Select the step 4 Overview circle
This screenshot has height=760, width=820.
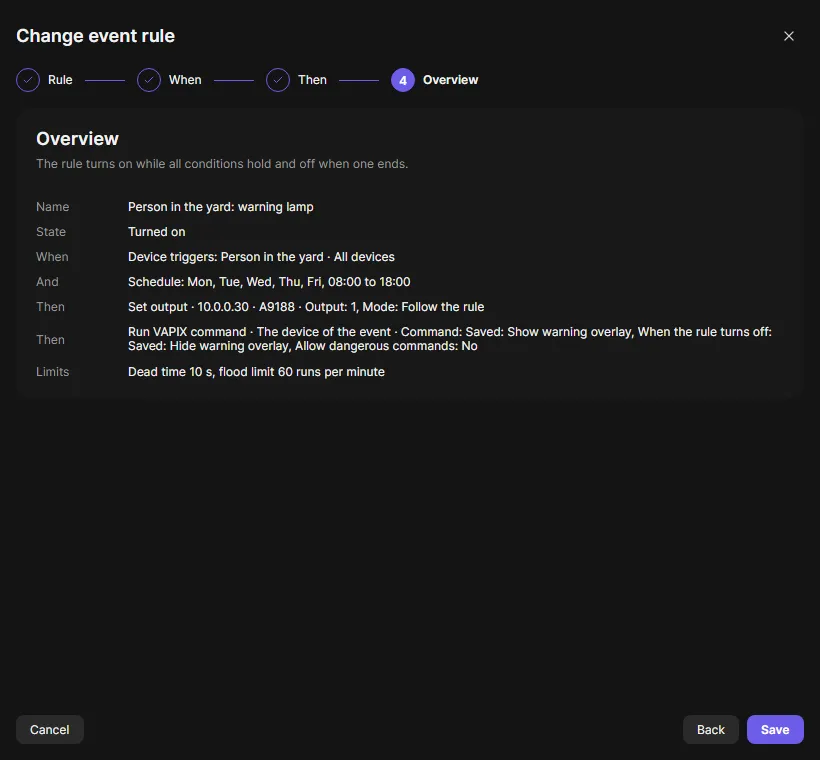point(403,80)
